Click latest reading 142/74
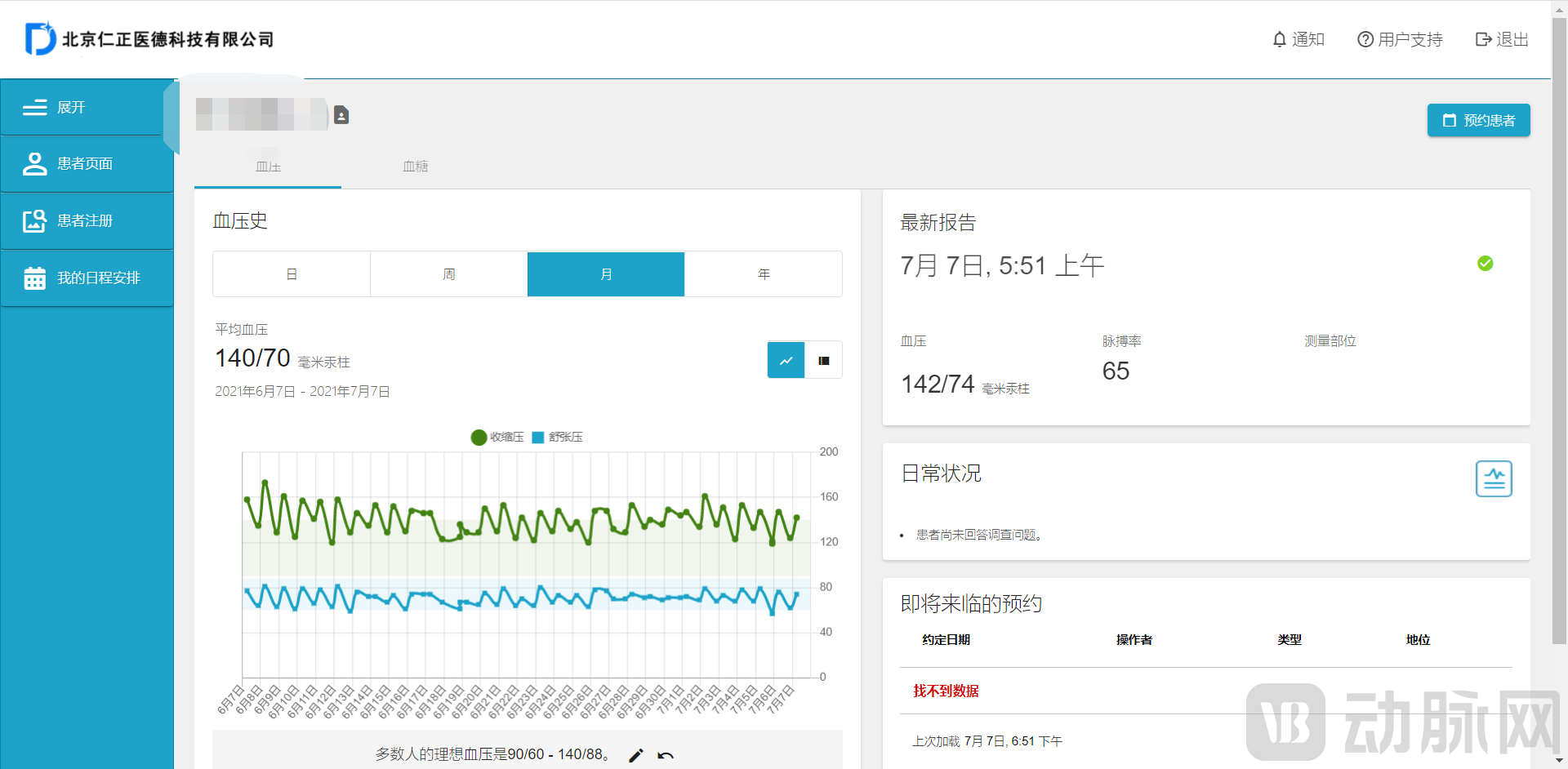The image size is (1568, 769). tap(938, 384)
